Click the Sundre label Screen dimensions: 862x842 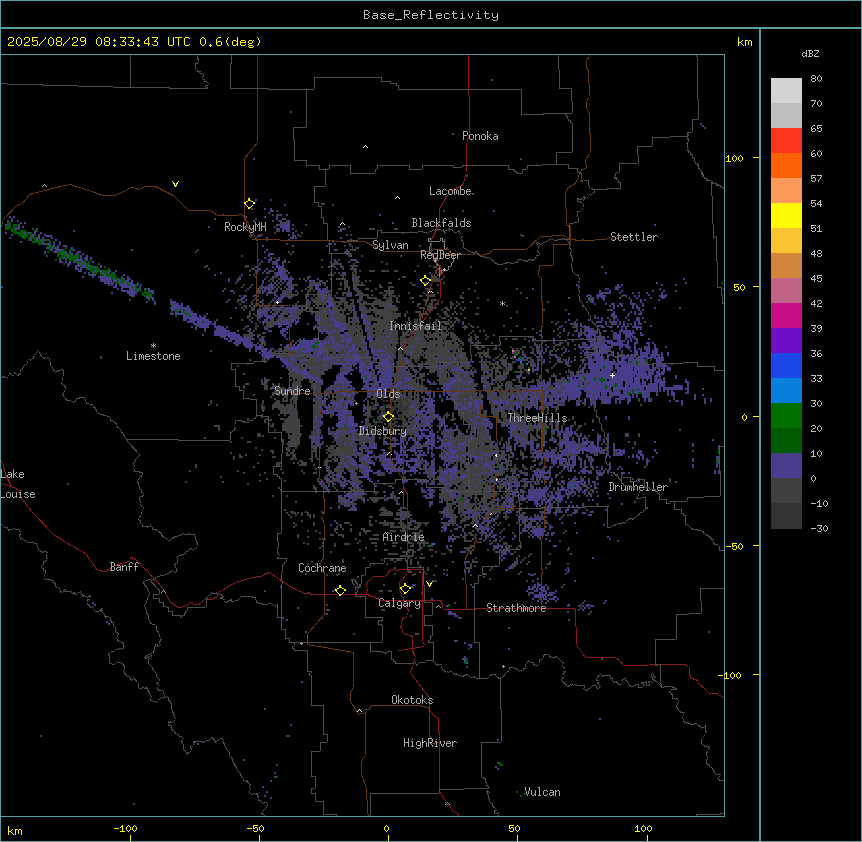coord(292,391)
